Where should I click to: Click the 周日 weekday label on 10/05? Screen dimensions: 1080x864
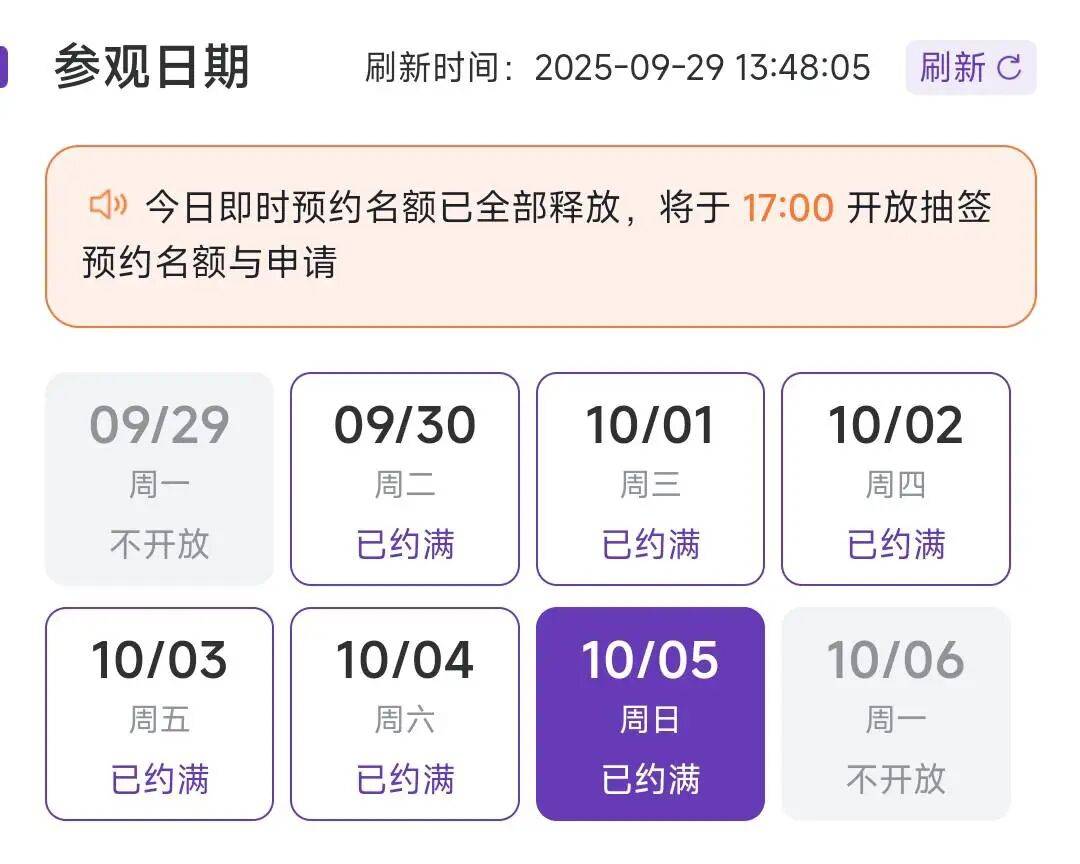coord(649,718)
